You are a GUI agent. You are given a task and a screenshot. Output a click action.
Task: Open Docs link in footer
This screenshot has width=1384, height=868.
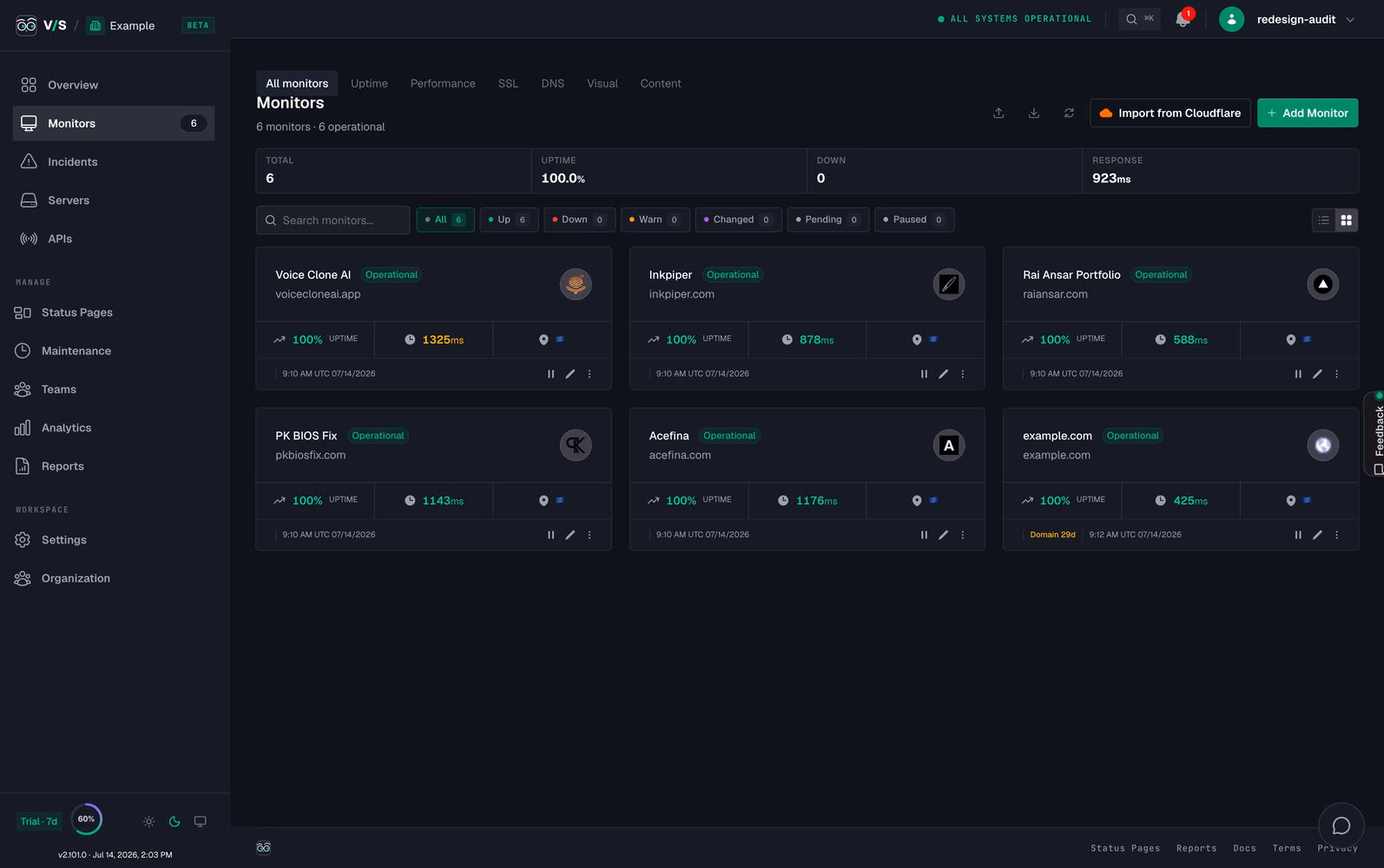(x=1244, y=848)
